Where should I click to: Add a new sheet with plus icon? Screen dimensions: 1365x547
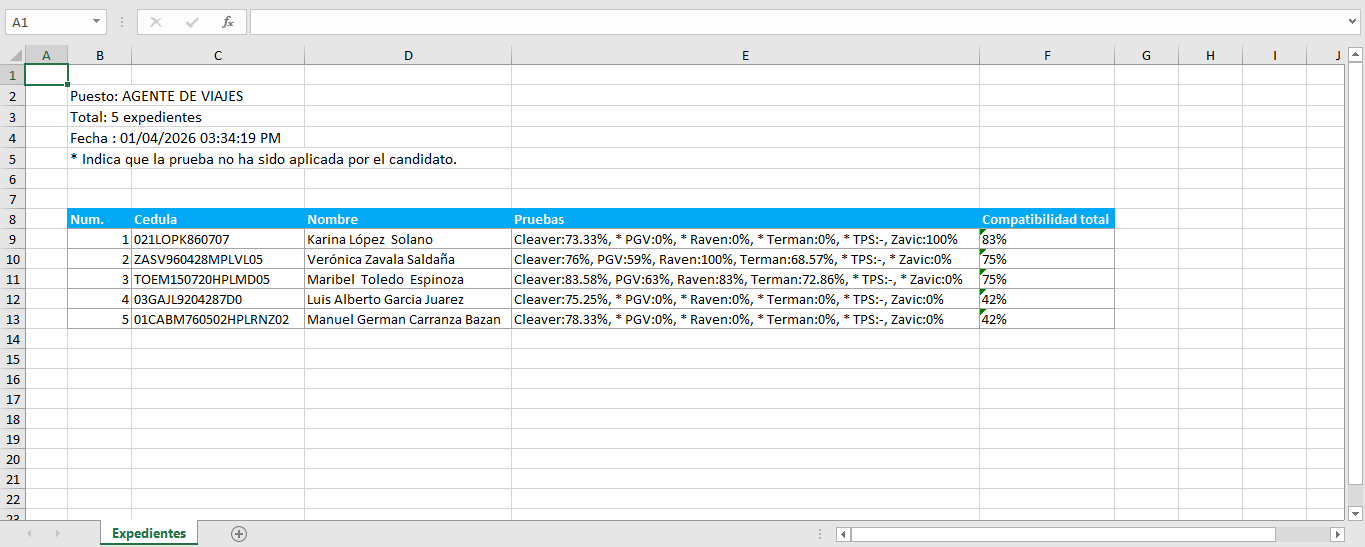click(x=238, y=534)
